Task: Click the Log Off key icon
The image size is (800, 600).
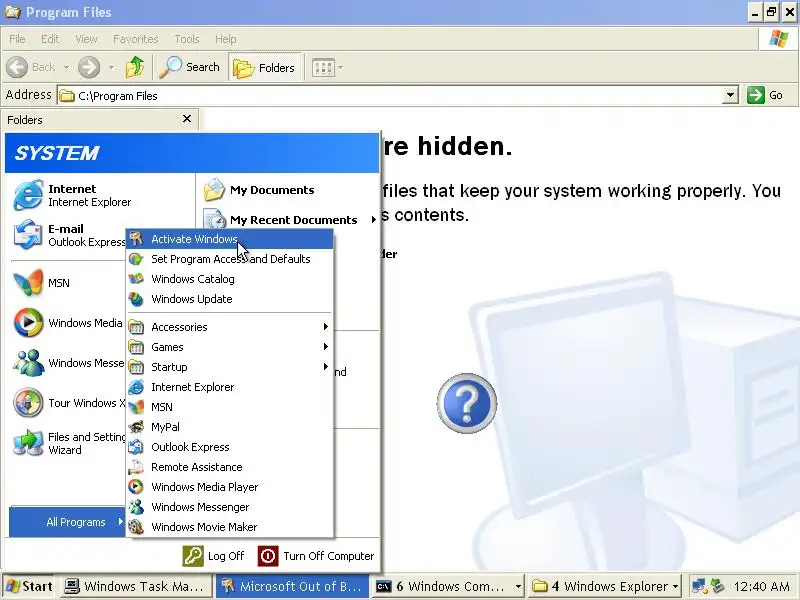Action: [193, 556]
